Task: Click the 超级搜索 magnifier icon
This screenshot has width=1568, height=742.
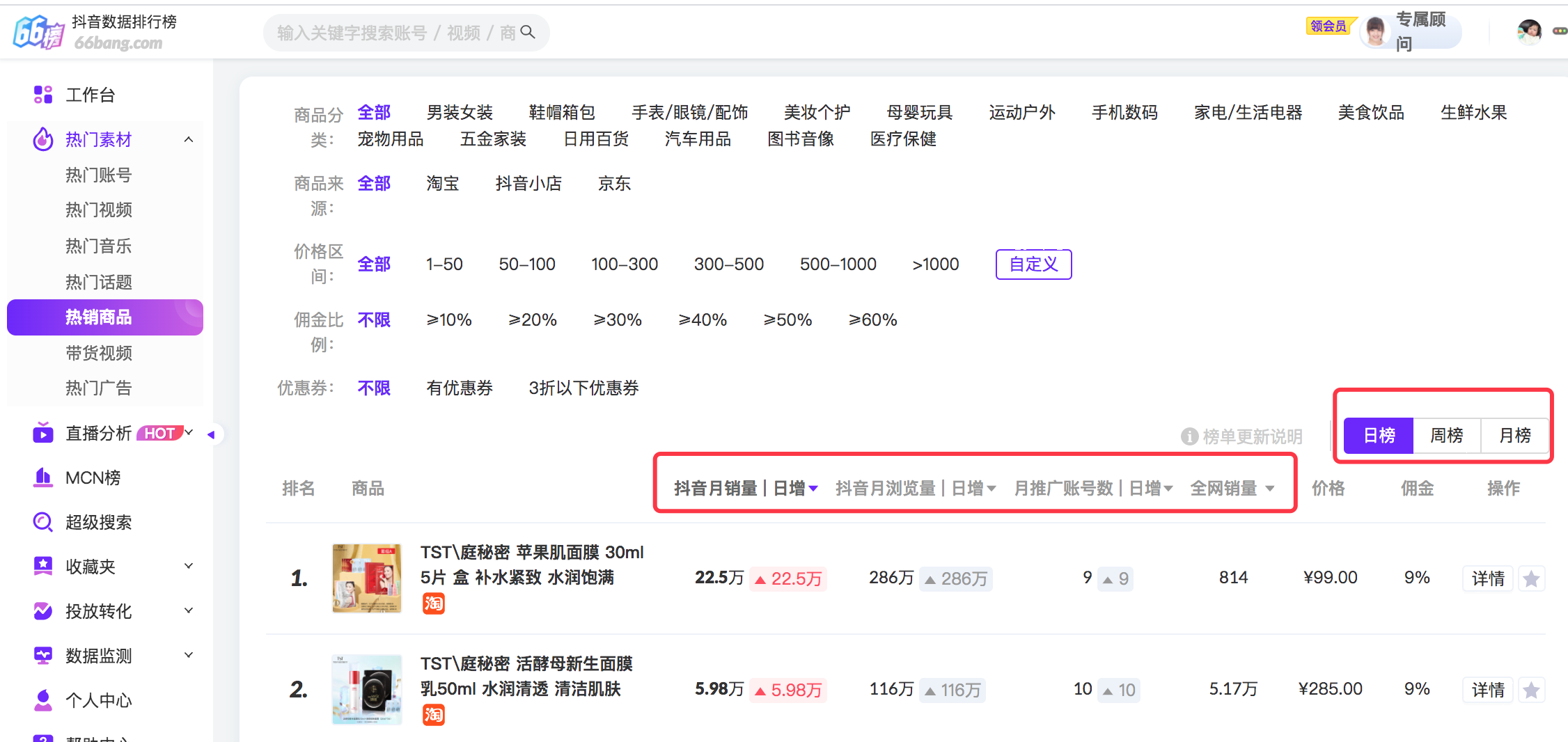Action: pos(43,522)
